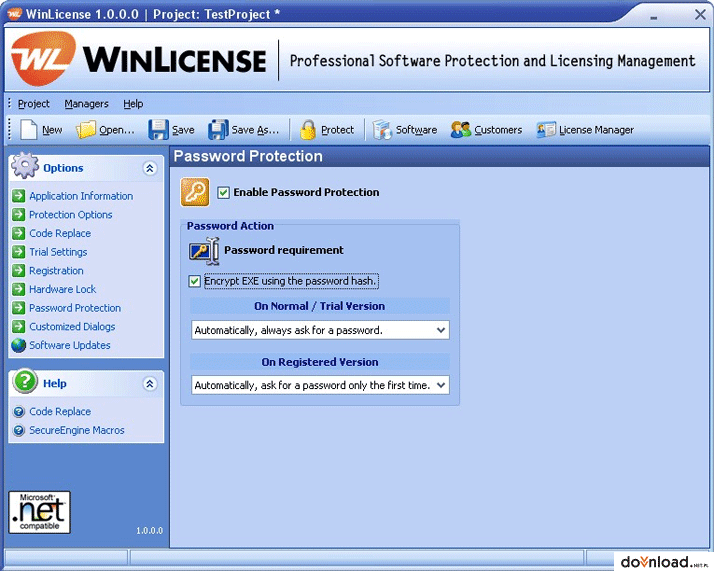The image size is (714, 571).
Task: Open Code Replace link under Options
Action: [60, 233]
